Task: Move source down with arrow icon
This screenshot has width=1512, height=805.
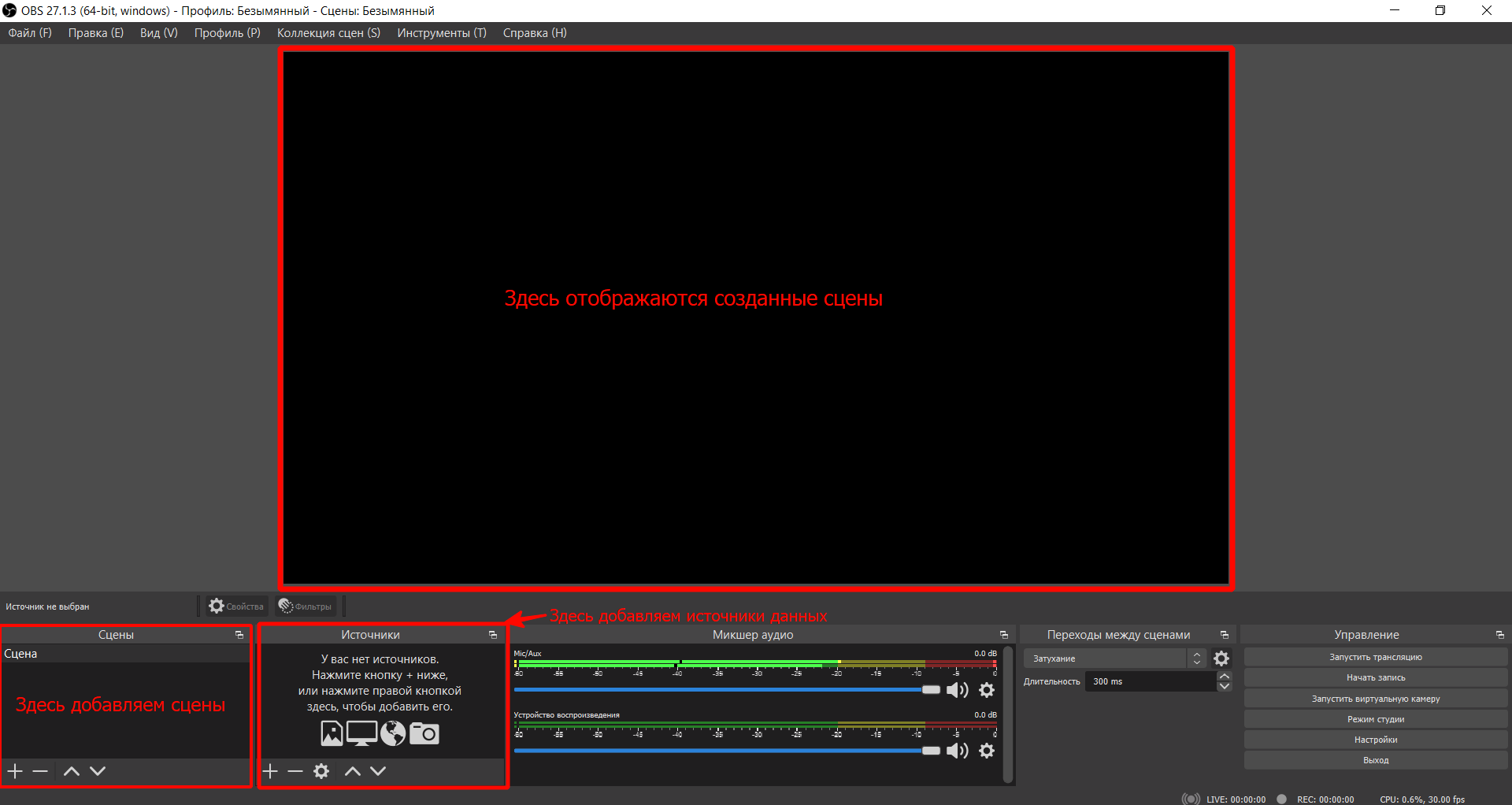Action: click(378, 771)
